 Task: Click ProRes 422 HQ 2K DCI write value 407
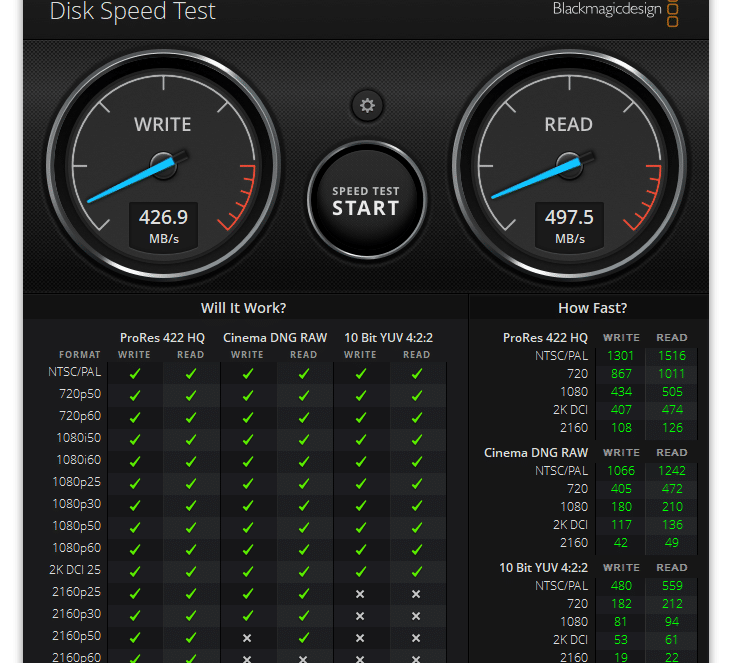click(621, 410)
